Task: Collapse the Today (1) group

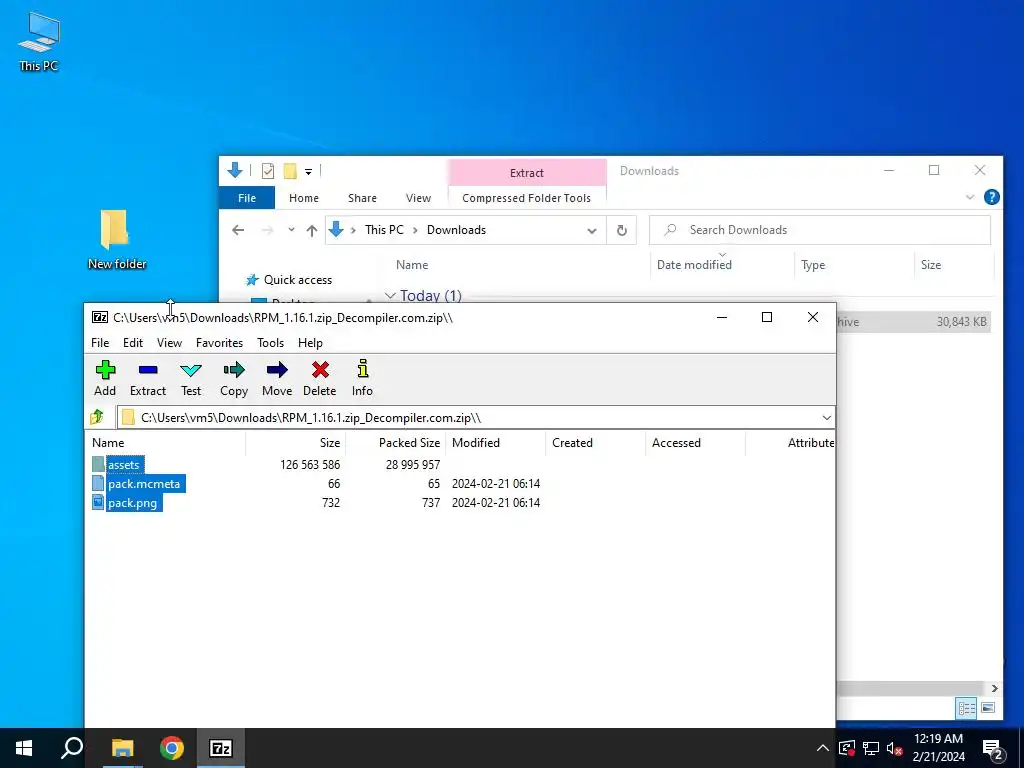Action: point(390,296)
